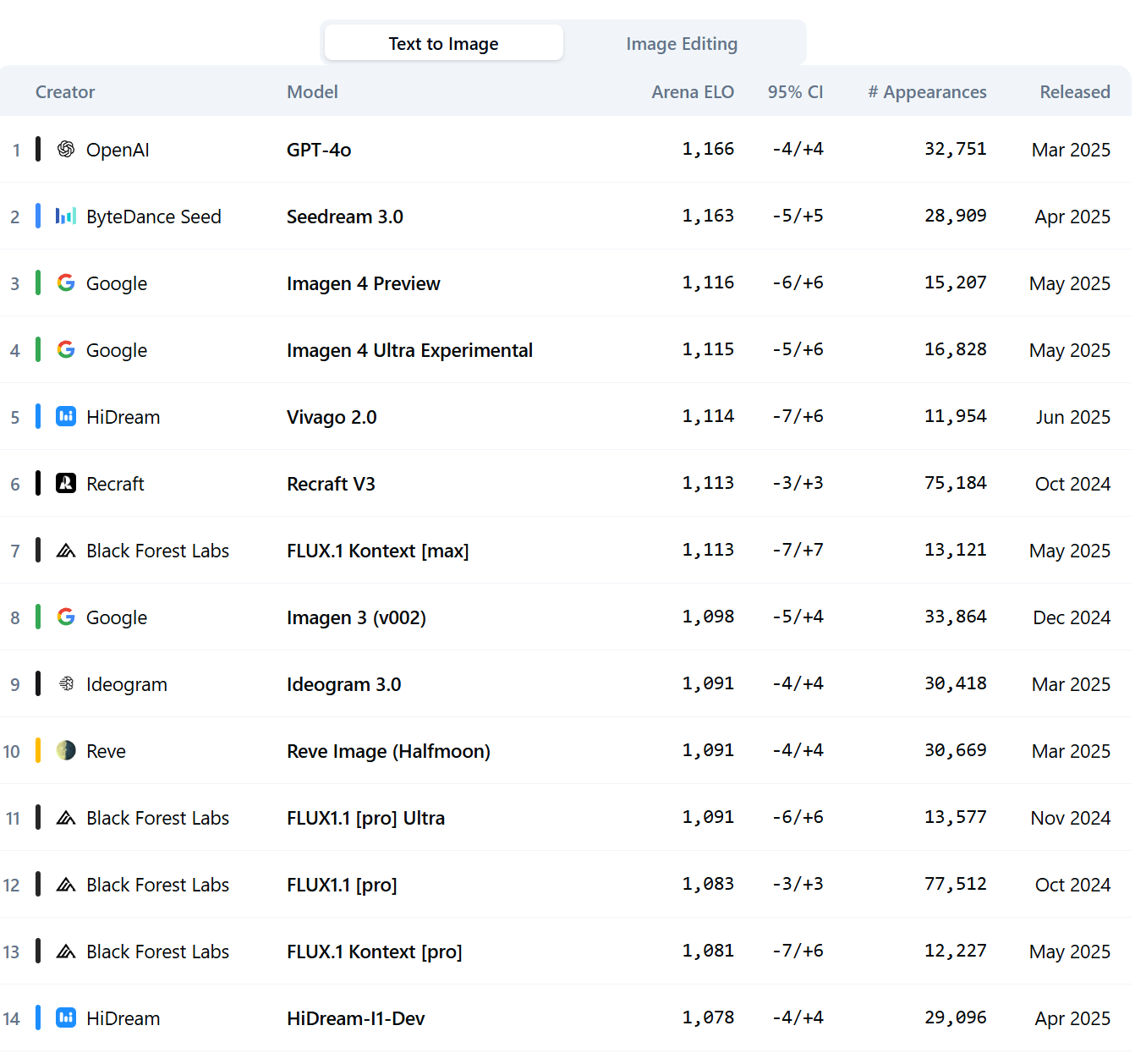Click the Creator column header
The image size is (1146, 1064).
point(65,92)
